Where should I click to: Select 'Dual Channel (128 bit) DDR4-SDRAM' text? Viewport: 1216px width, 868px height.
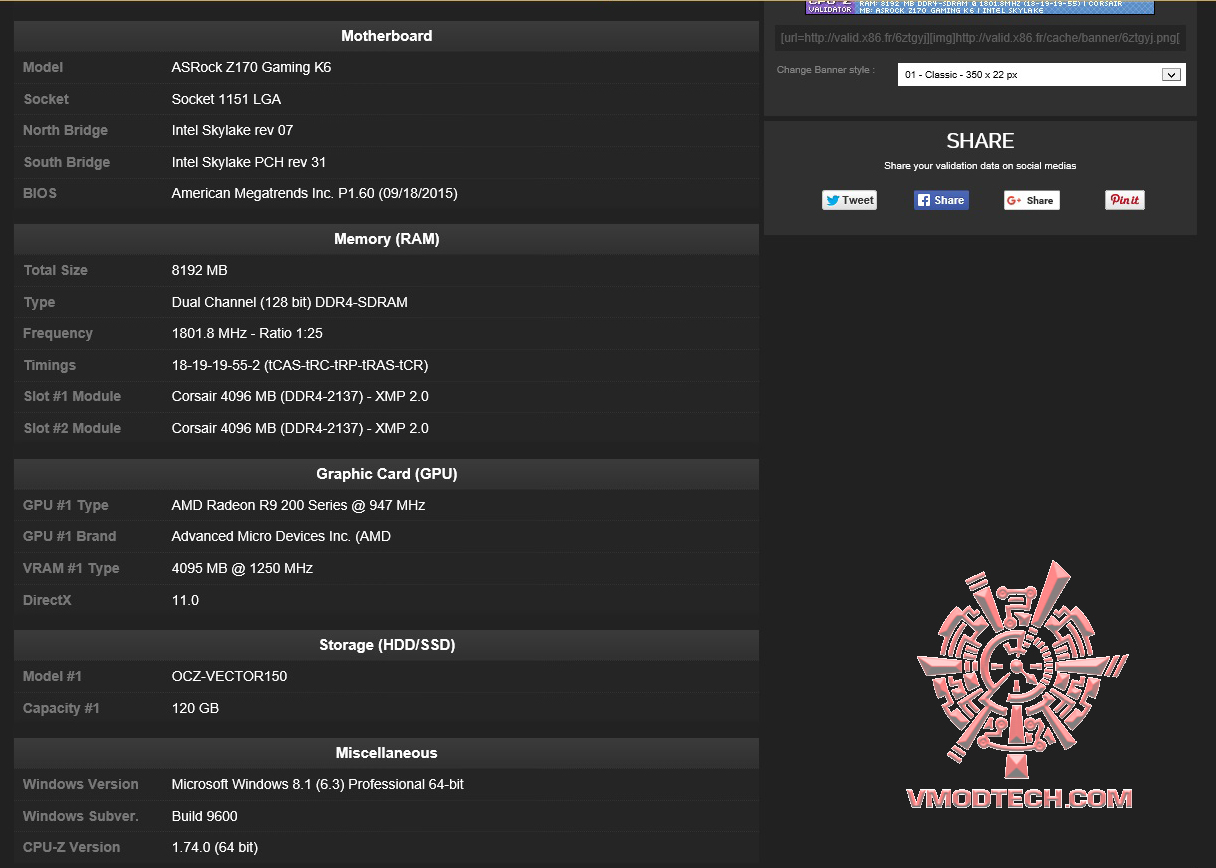pyautogui.click(x=289, y=302)
